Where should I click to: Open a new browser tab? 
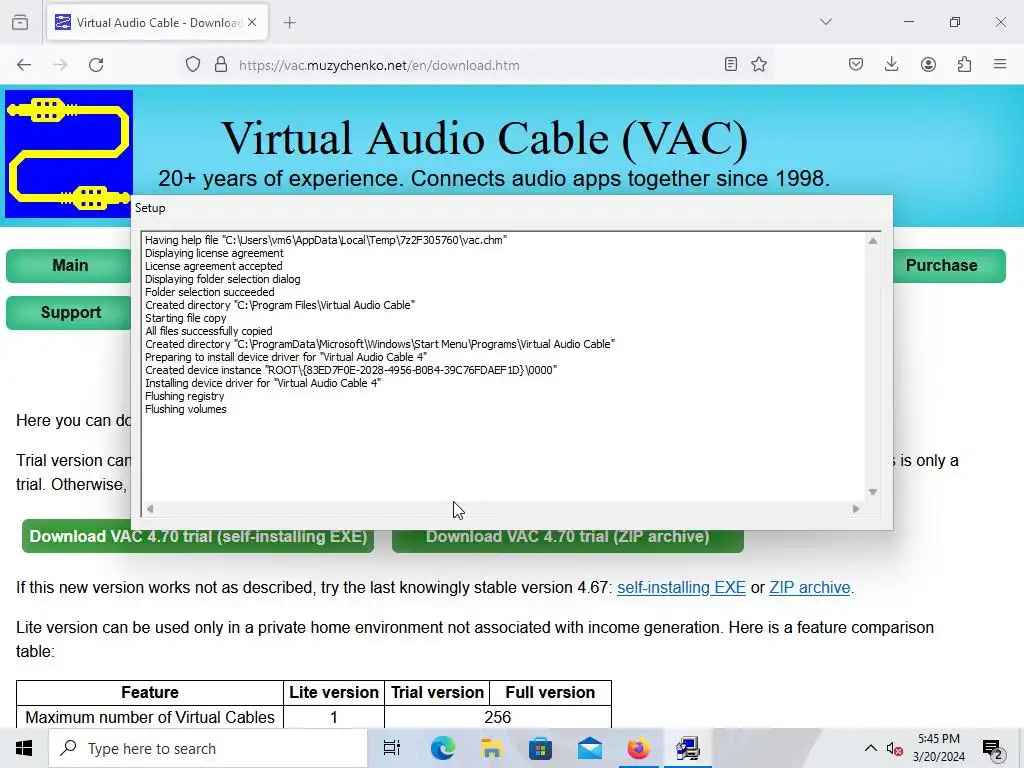click(x=289, y=23)
